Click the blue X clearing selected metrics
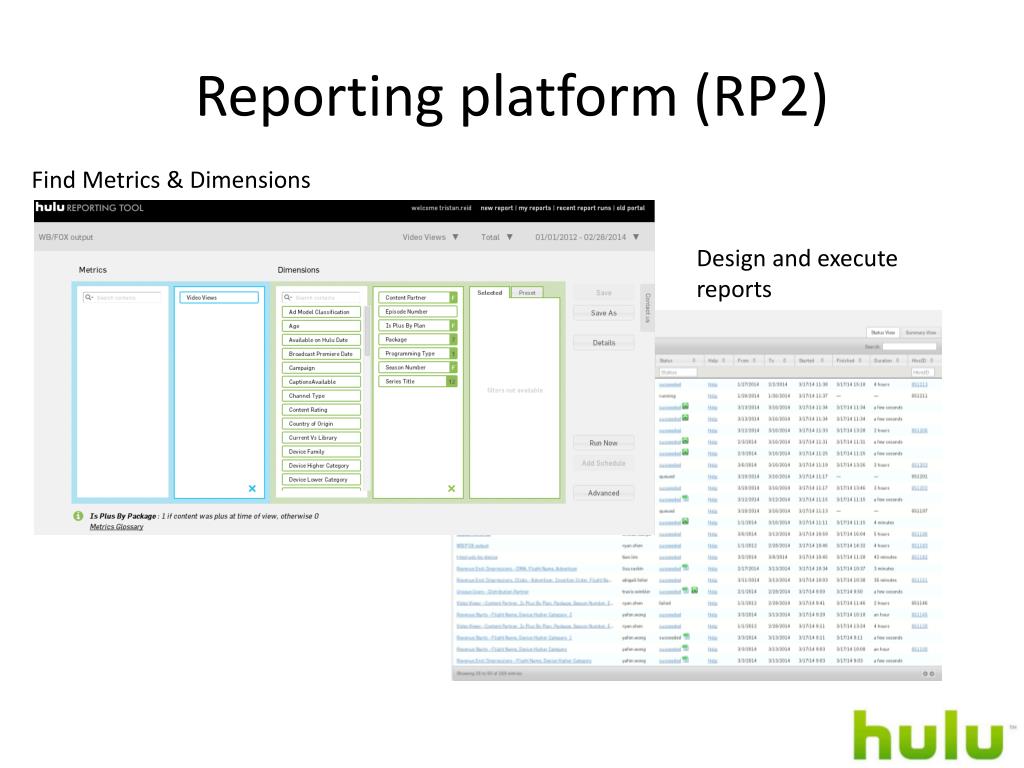The image size is (1024, 768). click(252, 488)
